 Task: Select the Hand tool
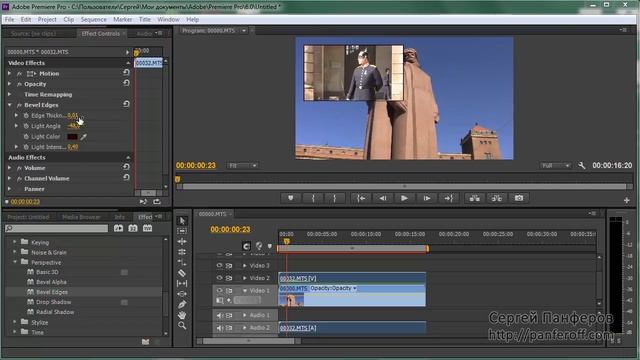(x=182, y=315)
